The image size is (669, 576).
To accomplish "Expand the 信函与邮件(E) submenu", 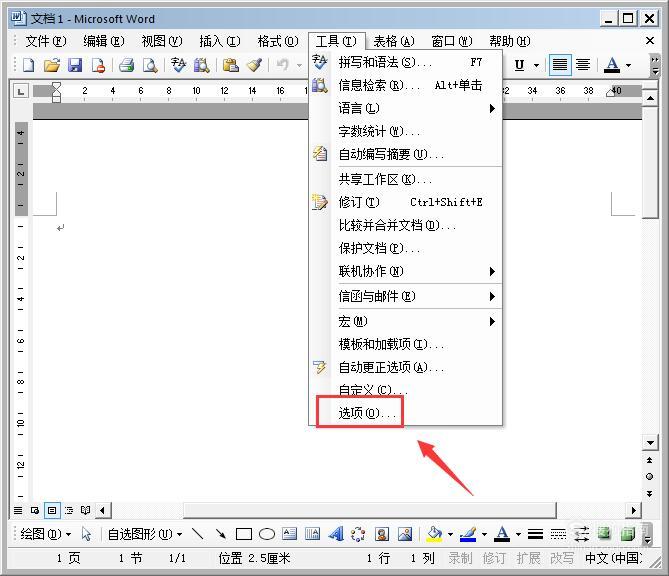I will [x=405, y=296].
